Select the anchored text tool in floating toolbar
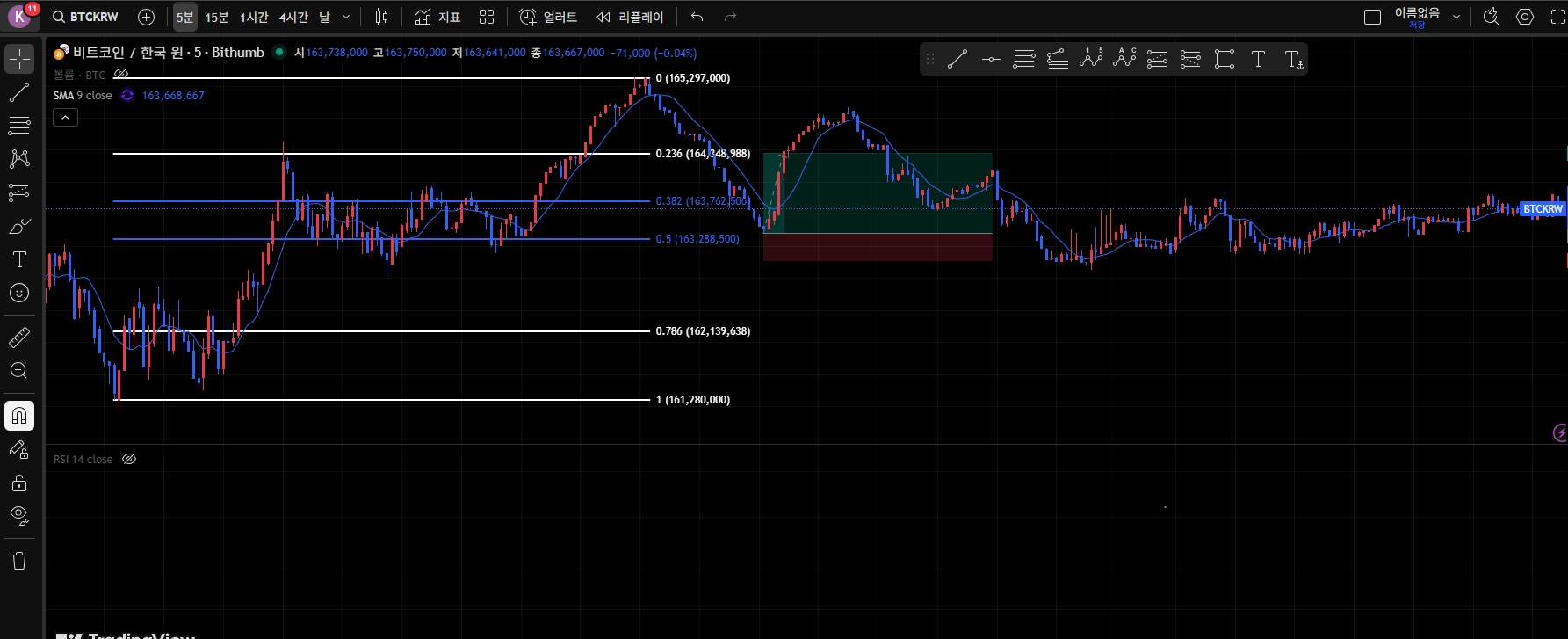The image size is (1568, 639). 1293,59
